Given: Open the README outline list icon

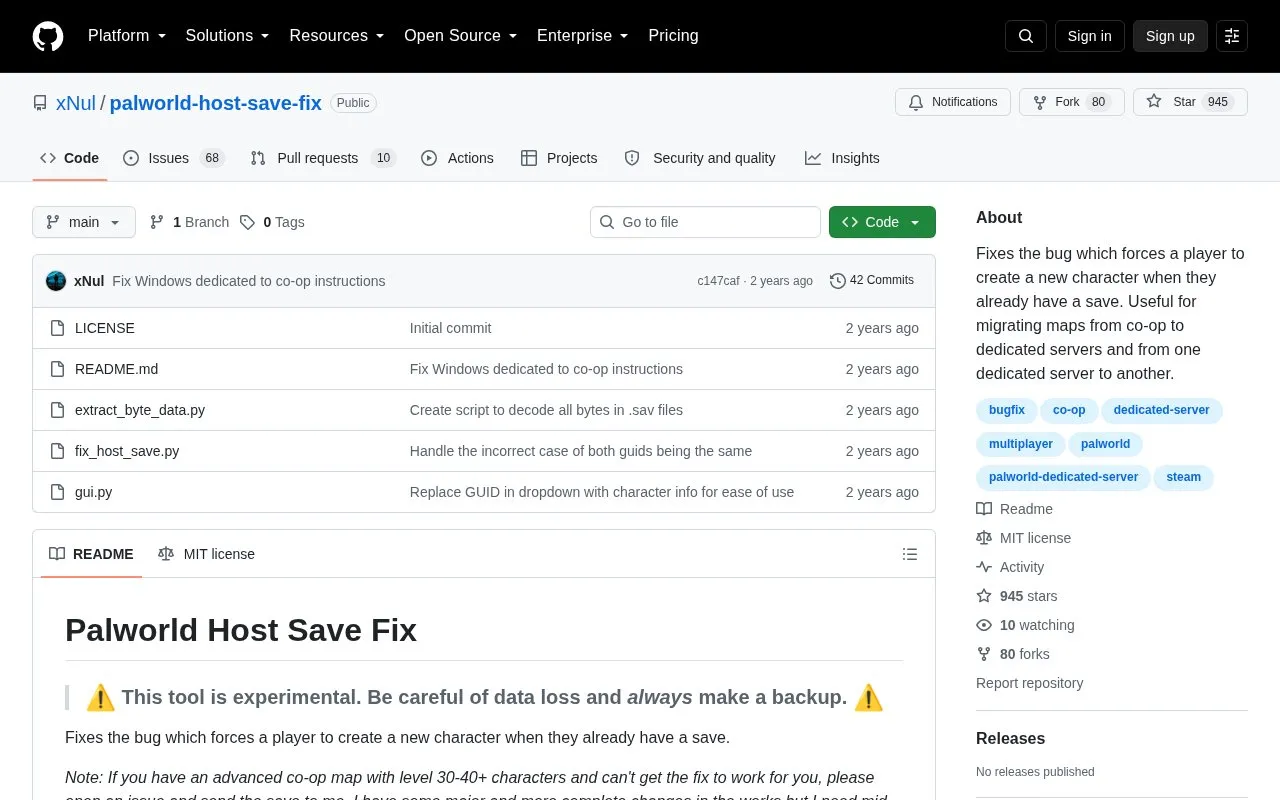Looking at the screenshot, I should click(910, 554).
